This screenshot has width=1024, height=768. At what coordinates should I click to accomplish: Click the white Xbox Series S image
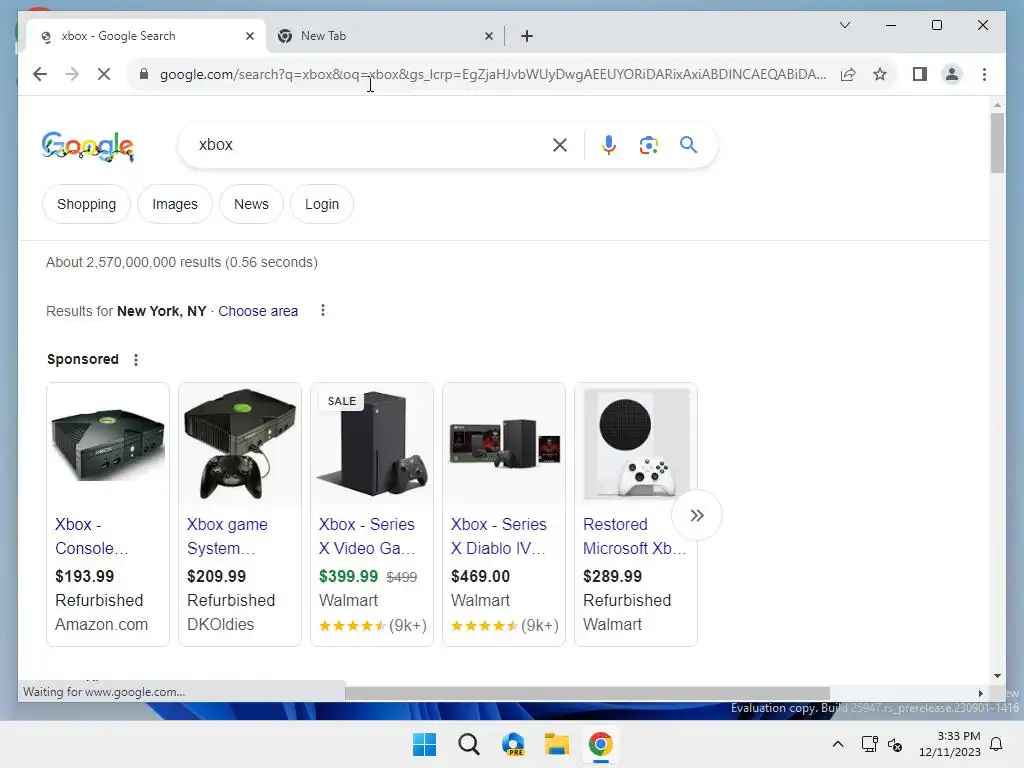(635, 444)
